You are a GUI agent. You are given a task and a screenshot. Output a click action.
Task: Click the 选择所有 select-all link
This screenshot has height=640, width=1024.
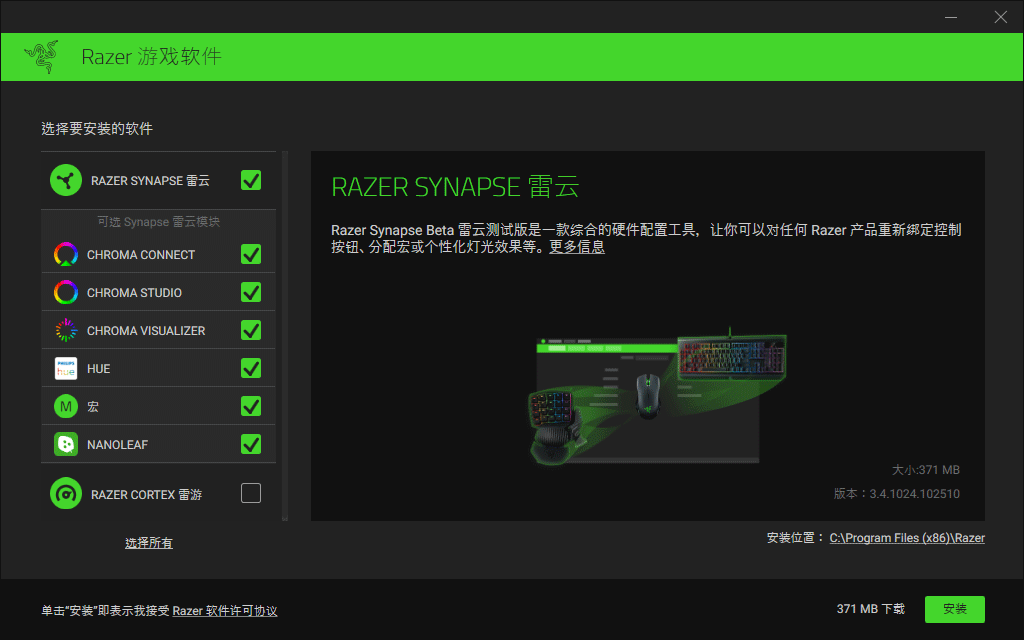pos(149,543)
